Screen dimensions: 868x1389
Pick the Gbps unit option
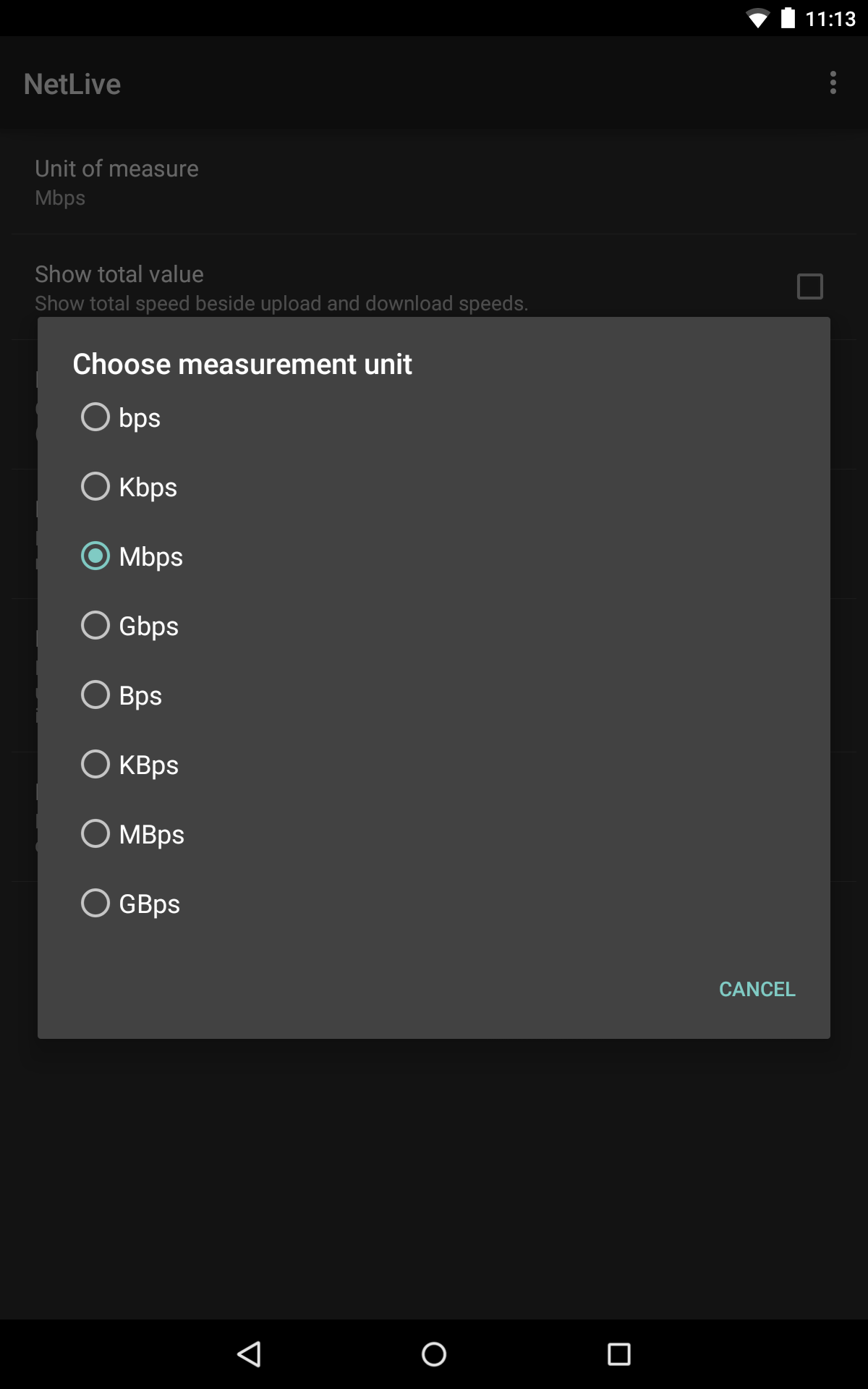click(95, 626)
